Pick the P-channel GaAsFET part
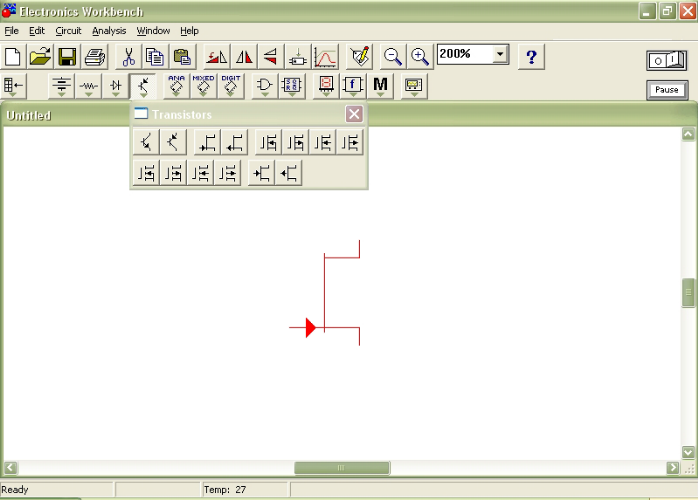Image resolution: width=698 pixels, height=500 pixels. pos(288,173)
